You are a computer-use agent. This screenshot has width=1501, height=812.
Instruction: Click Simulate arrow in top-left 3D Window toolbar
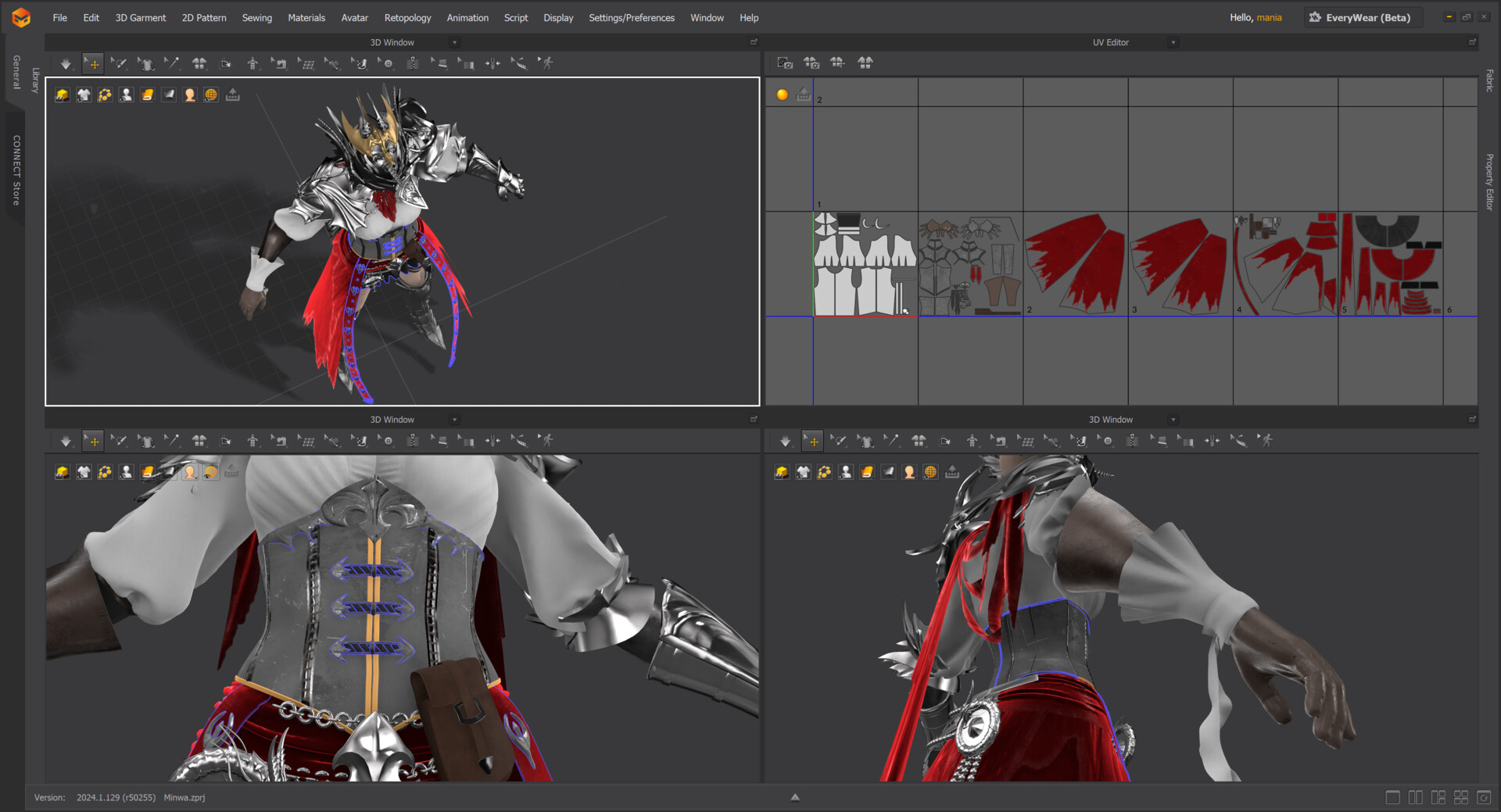coord(66,64)
